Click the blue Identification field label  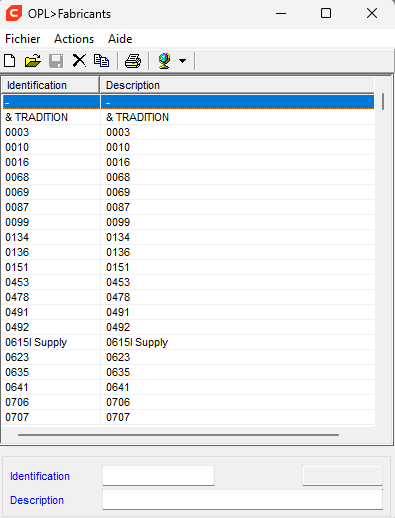click(x=40, y=476)
